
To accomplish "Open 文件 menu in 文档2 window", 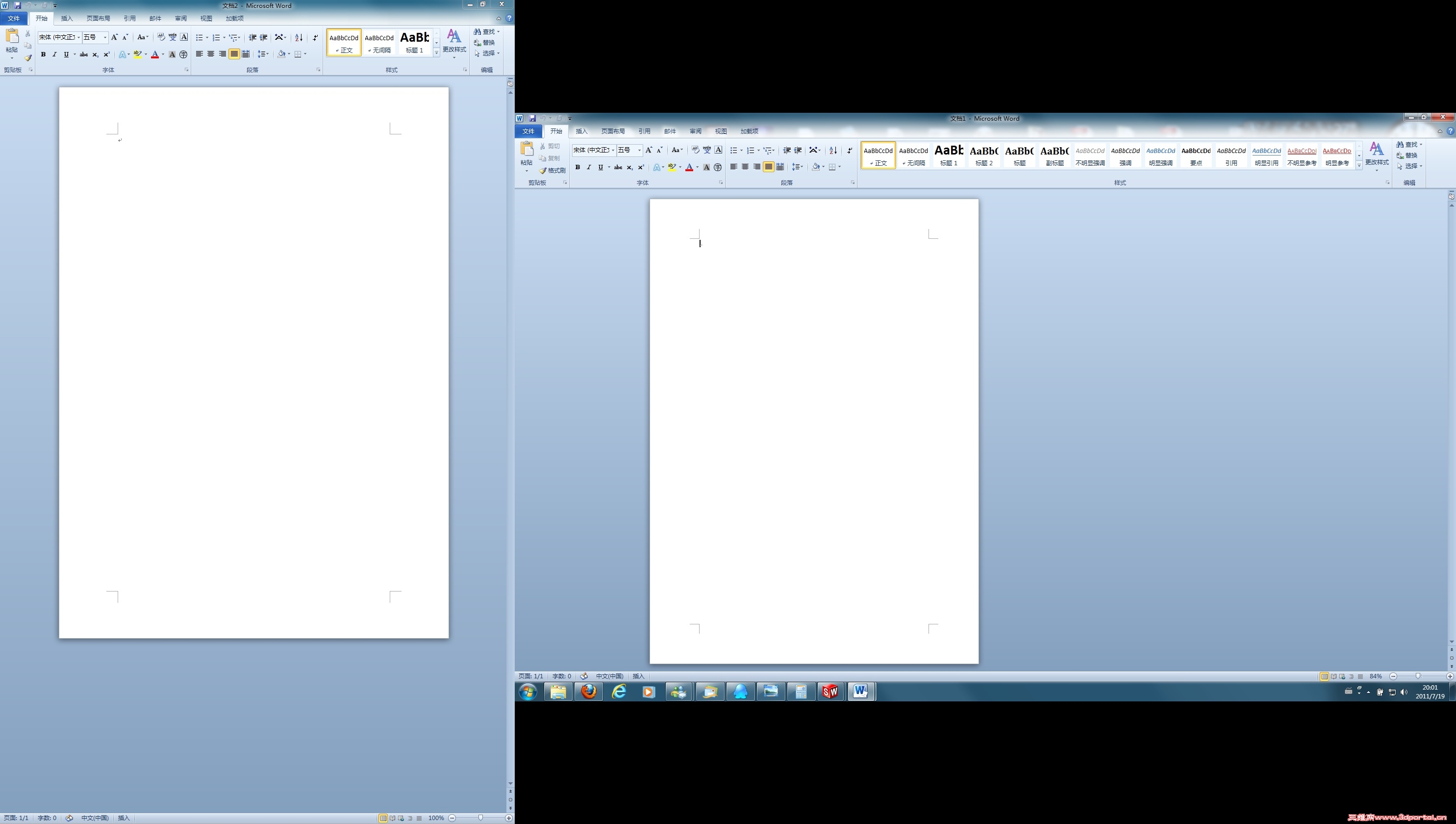I will pyautogui.click(x=14, y=18).
